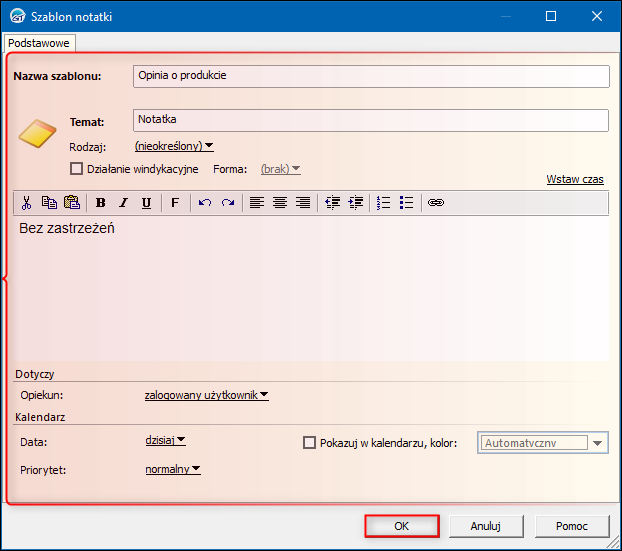Enable Działanie windykacyjne checkbox
This screenshot has height=551, width=622.
tap(76, 169)
